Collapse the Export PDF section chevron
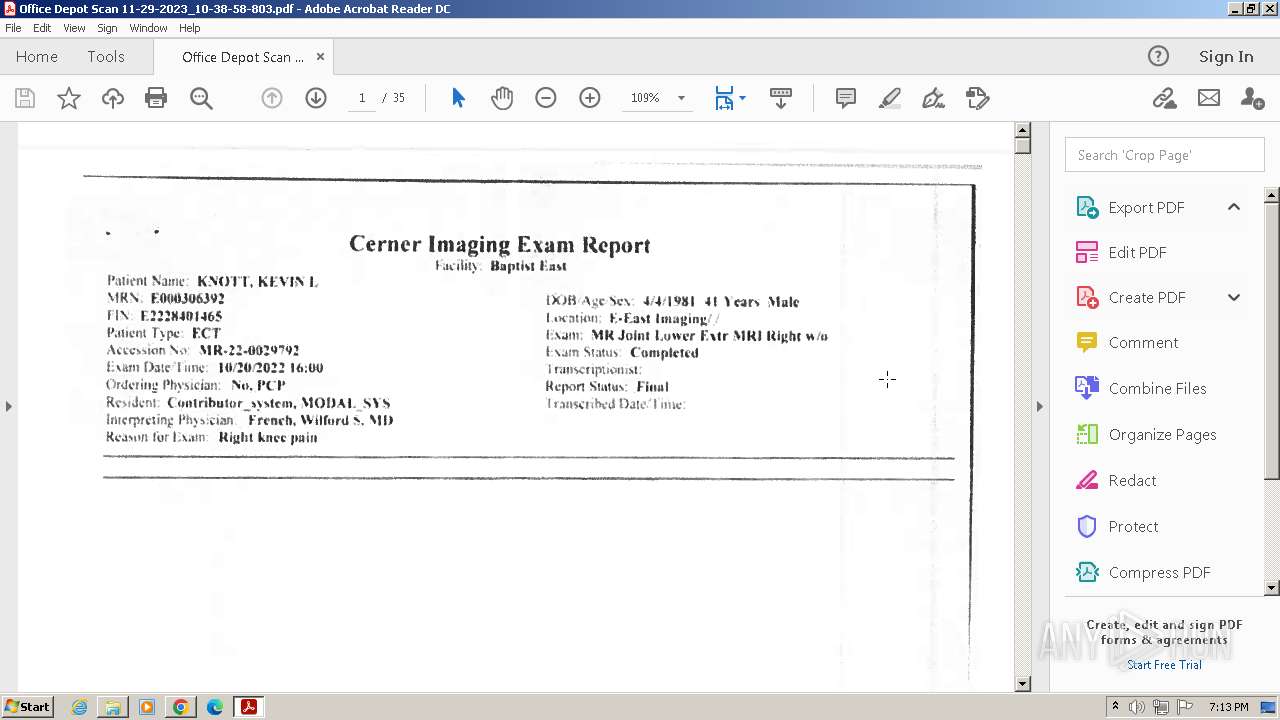Image resolution: width=1280 pixels, height=720 pixels. (1234, 207)
